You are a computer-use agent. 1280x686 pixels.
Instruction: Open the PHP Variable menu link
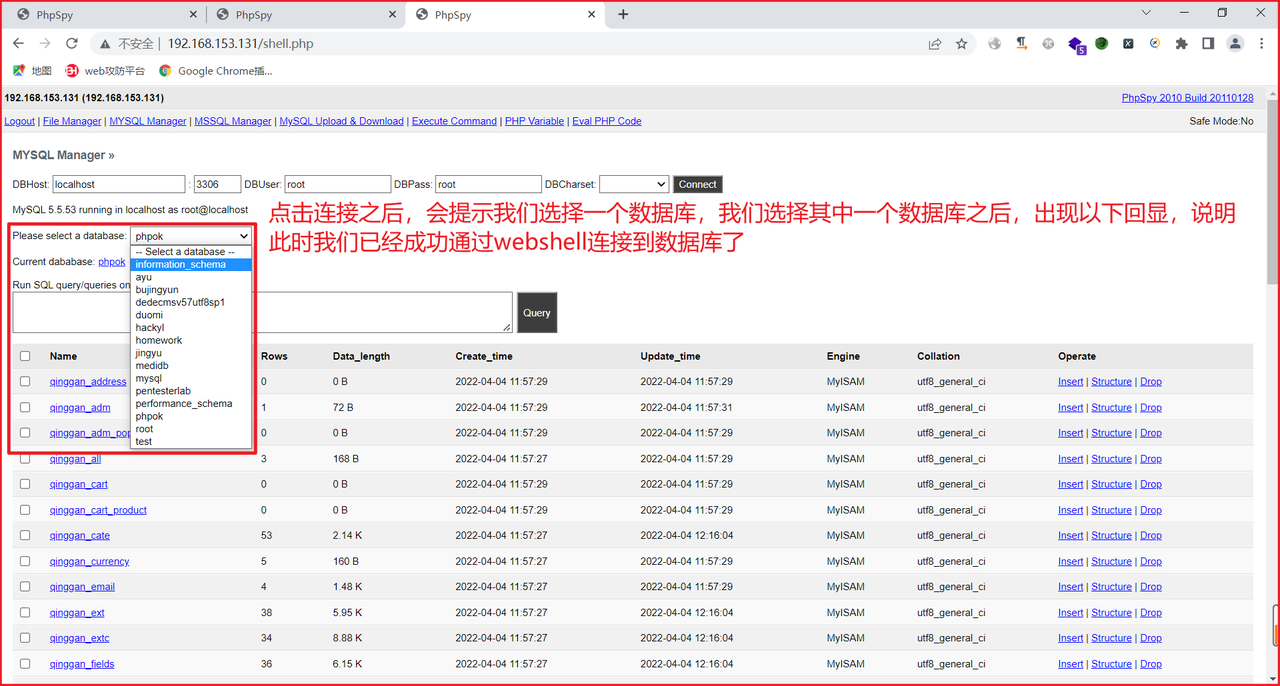click(x=534, y=121)
